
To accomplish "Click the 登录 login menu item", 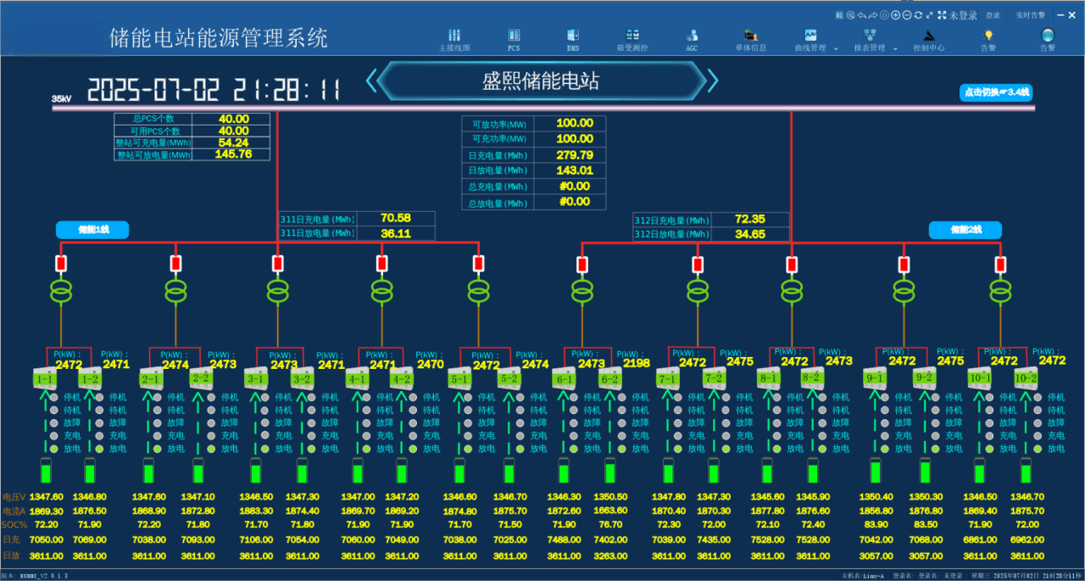I will [x=992, y=15].
